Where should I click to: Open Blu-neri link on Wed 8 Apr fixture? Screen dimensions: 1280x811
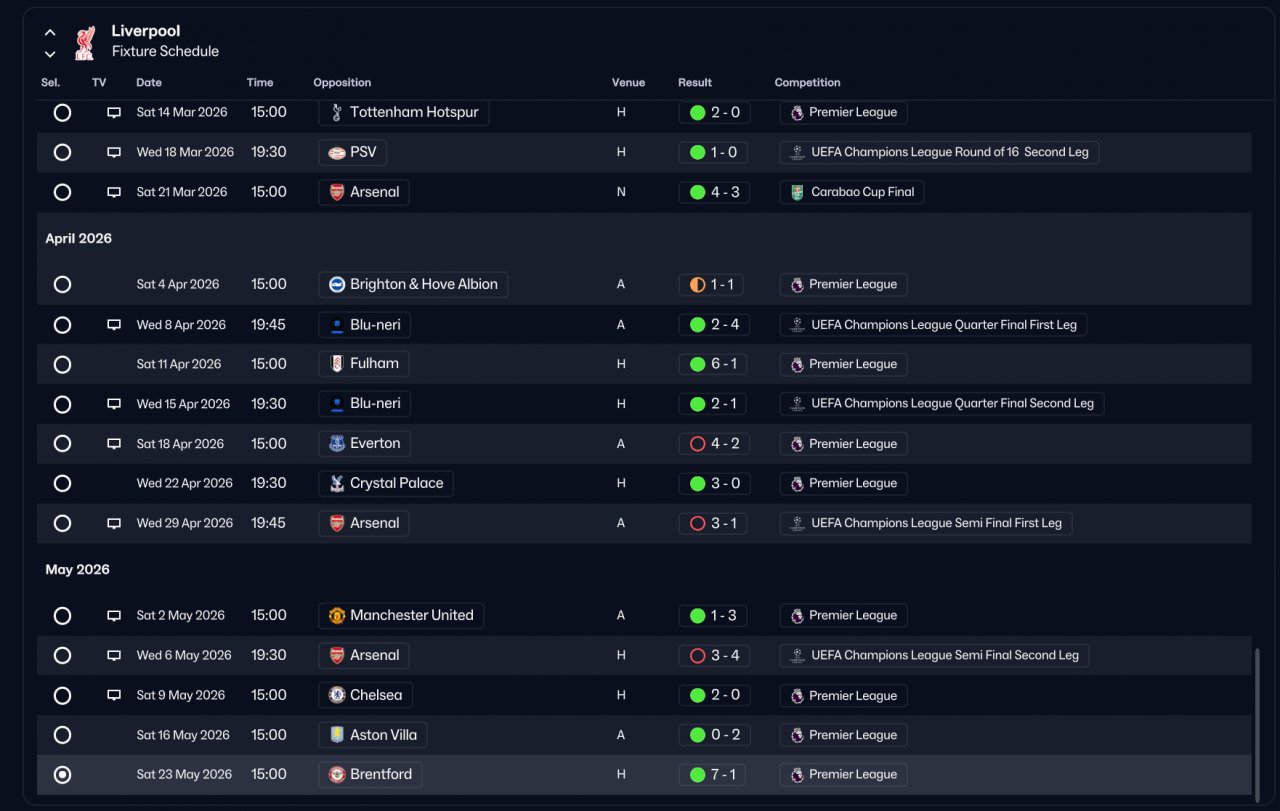tap(365, 325)
